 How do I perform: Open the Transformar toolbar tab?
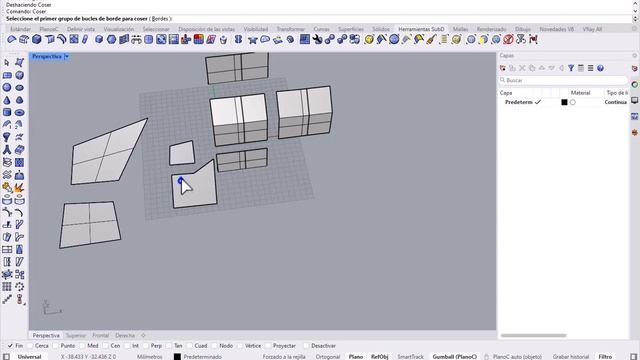pos(291,29)
